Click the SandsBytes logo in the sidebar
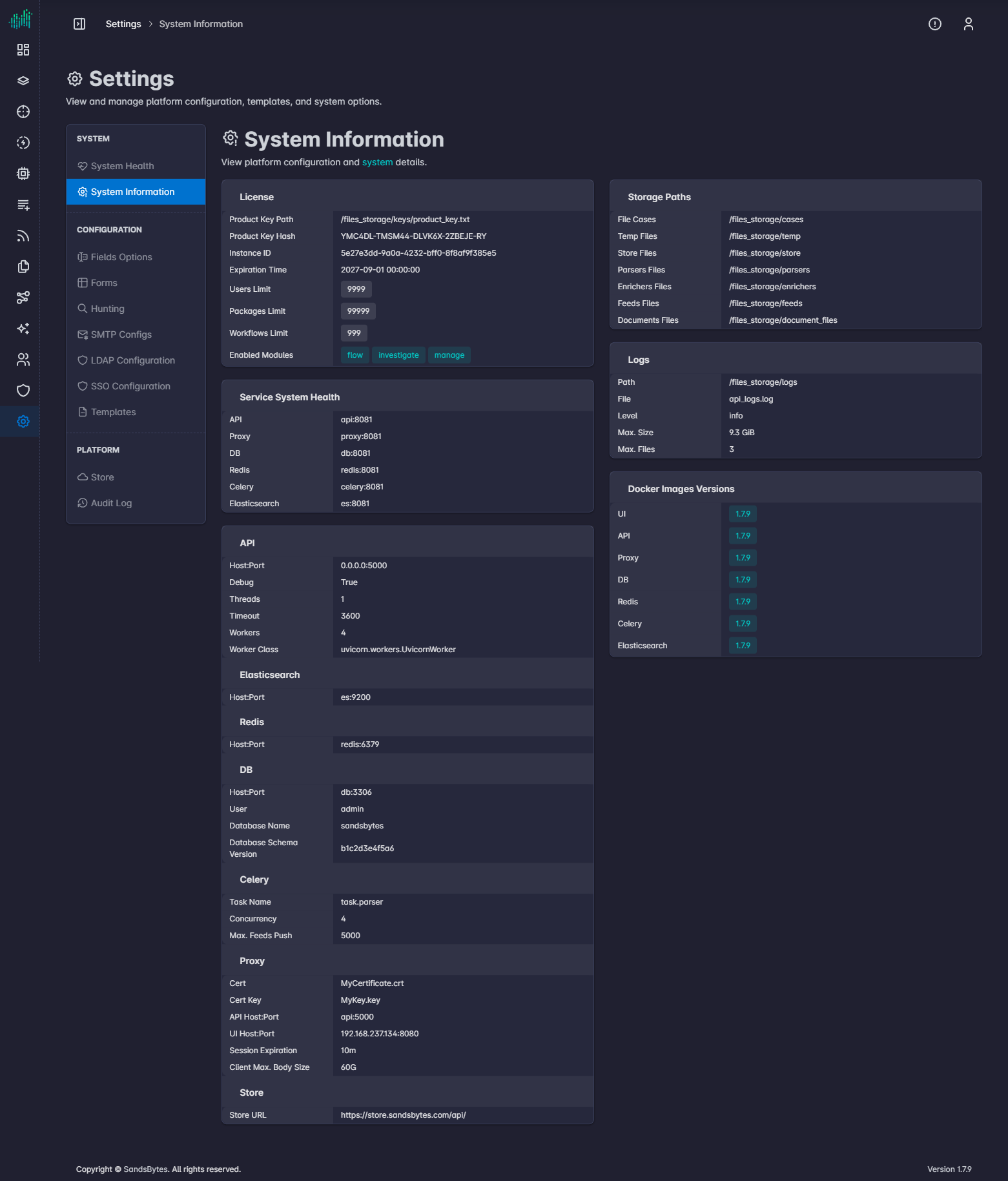1008x1181 pixels. pyautogui.click(x=21, y=19)
